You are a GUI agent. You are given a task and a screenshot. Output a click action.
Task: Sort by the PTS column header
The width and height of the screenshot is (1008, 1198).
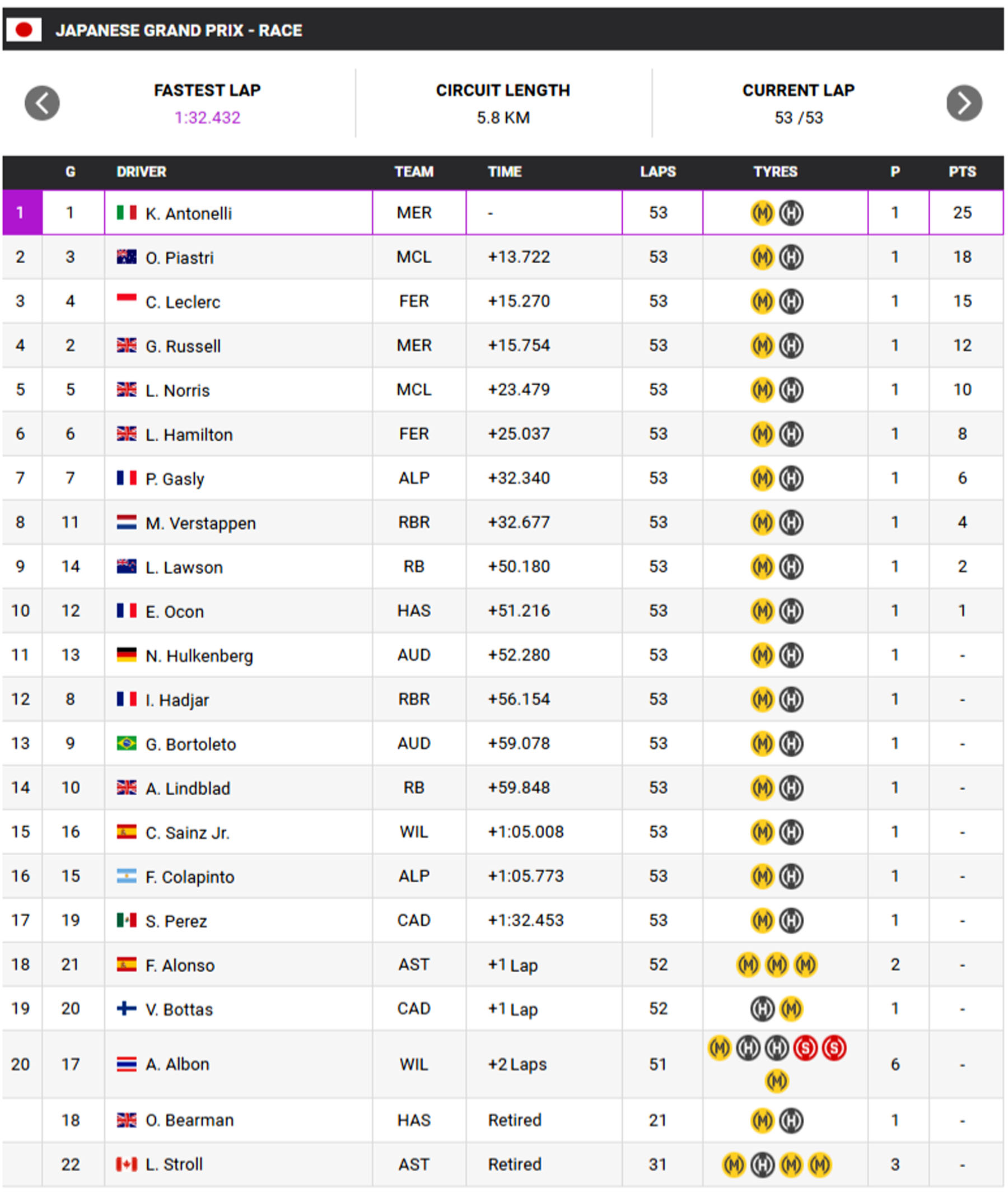[962, 172]
